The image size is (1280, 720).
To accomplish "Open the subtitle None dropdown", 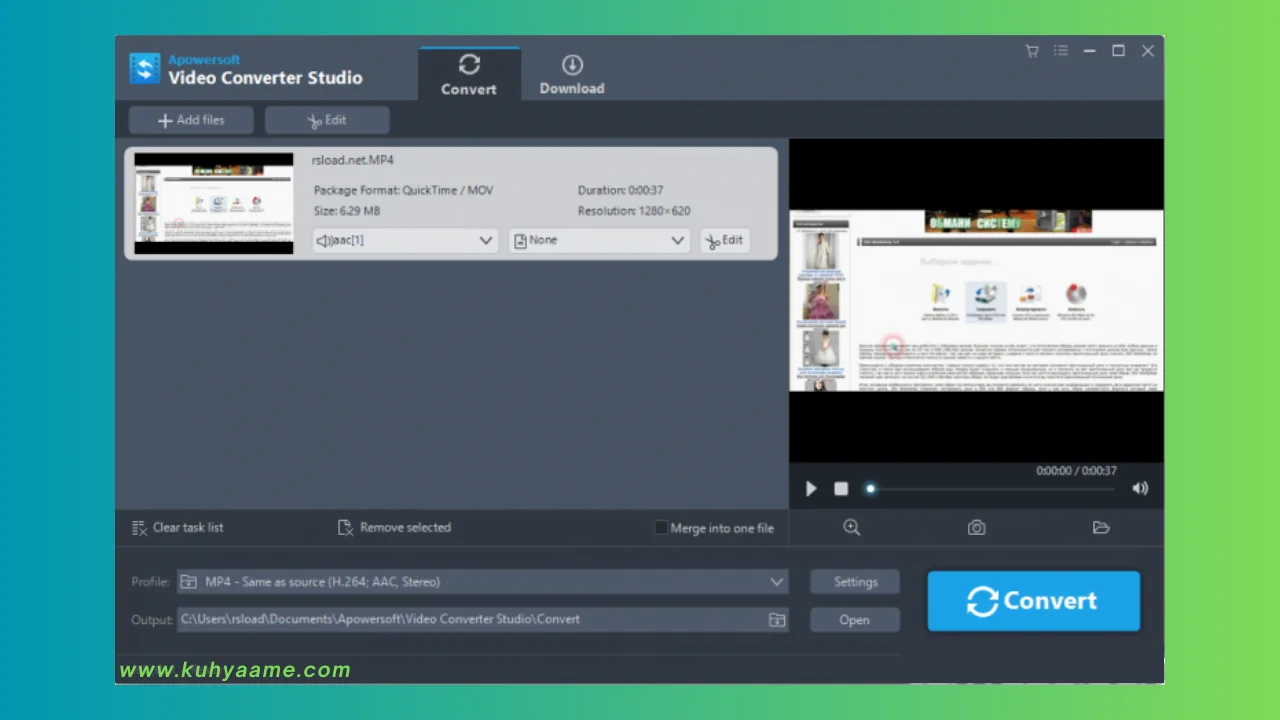I will [599, 240].
